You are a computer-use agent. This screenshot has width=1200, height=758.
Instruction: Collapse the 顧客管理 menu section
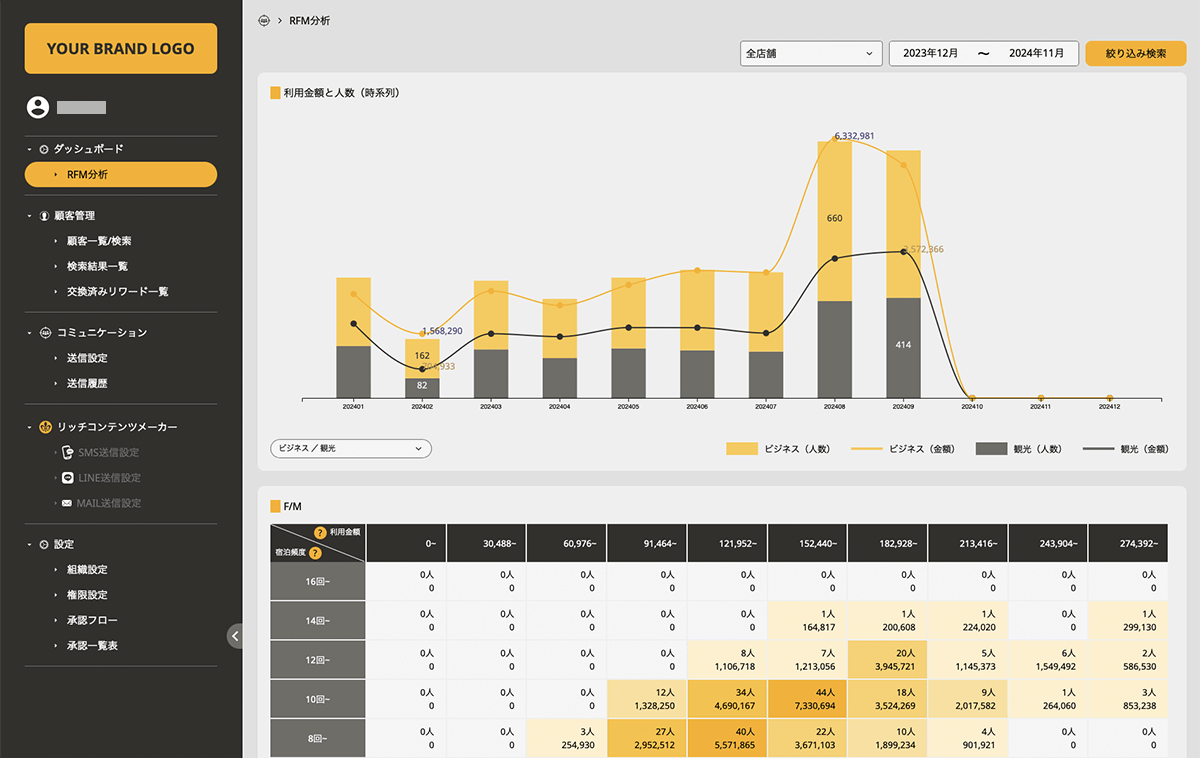(30, 216)
